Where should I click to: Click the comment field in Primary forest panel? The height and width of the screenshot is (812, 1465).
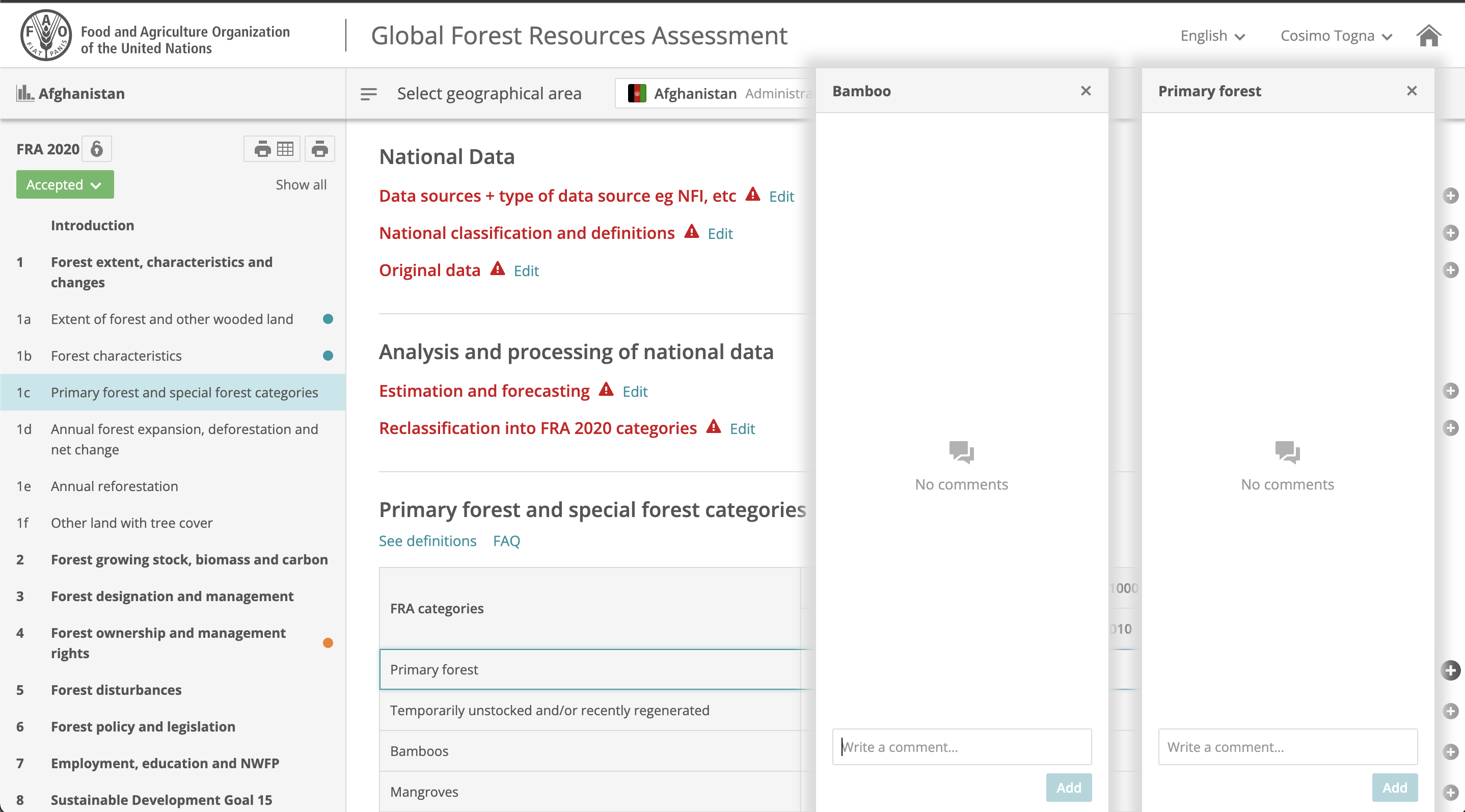pos(1288,746)
